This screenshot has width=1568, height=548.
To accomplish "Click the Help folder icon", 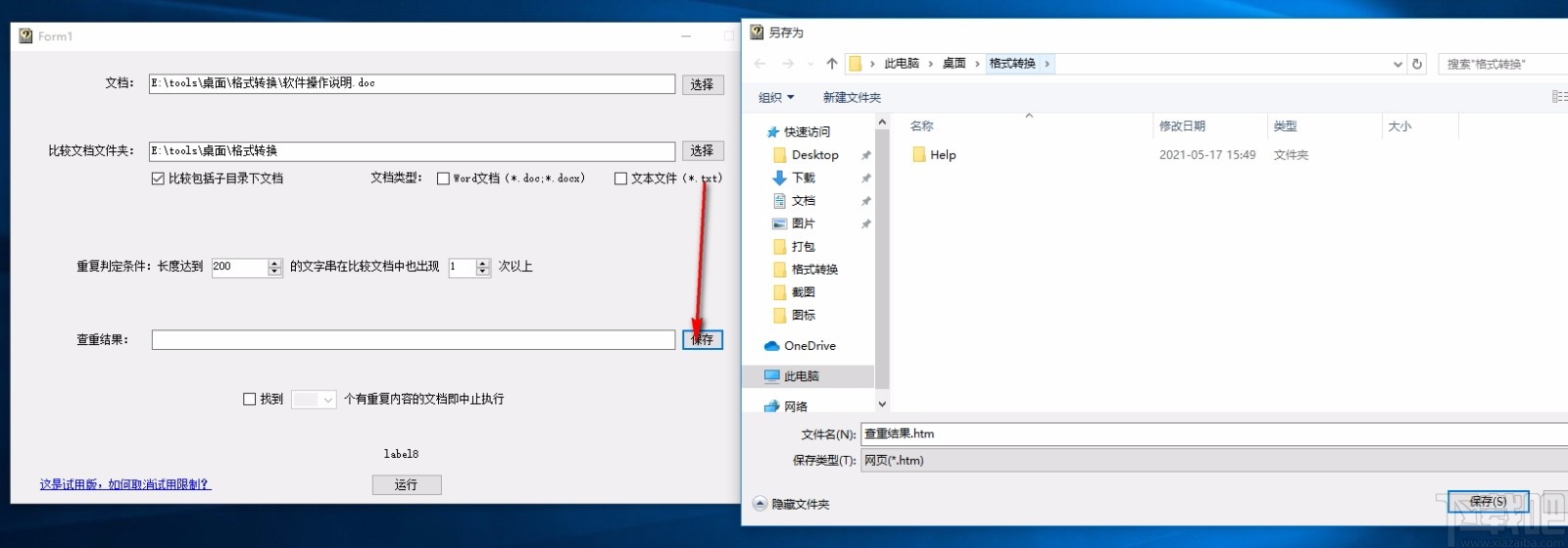I will pos(919,155).
